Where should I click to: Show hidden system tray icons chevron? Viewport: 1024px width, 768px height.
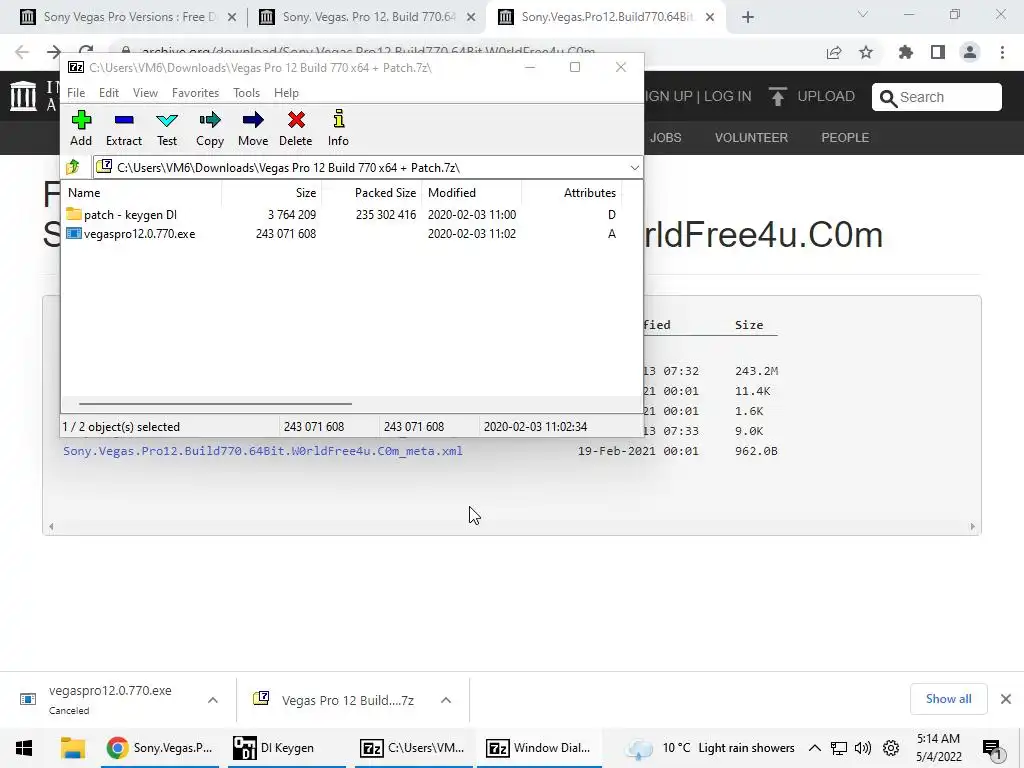814,748
